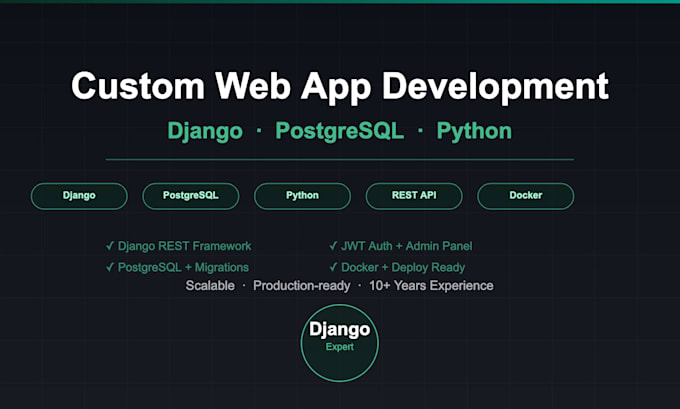680x409 pixels.
Task: Click the 10+ Years Experience text
Action: 431,286
